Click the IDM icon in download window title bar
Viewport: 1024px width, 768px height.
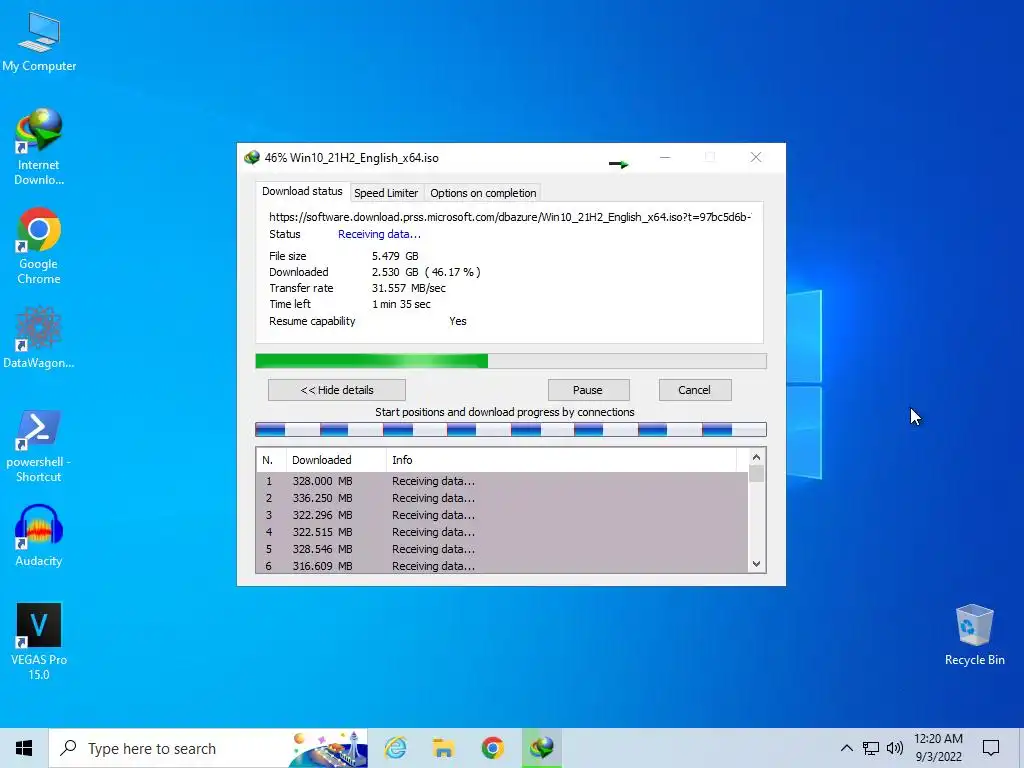click(251, 157)
